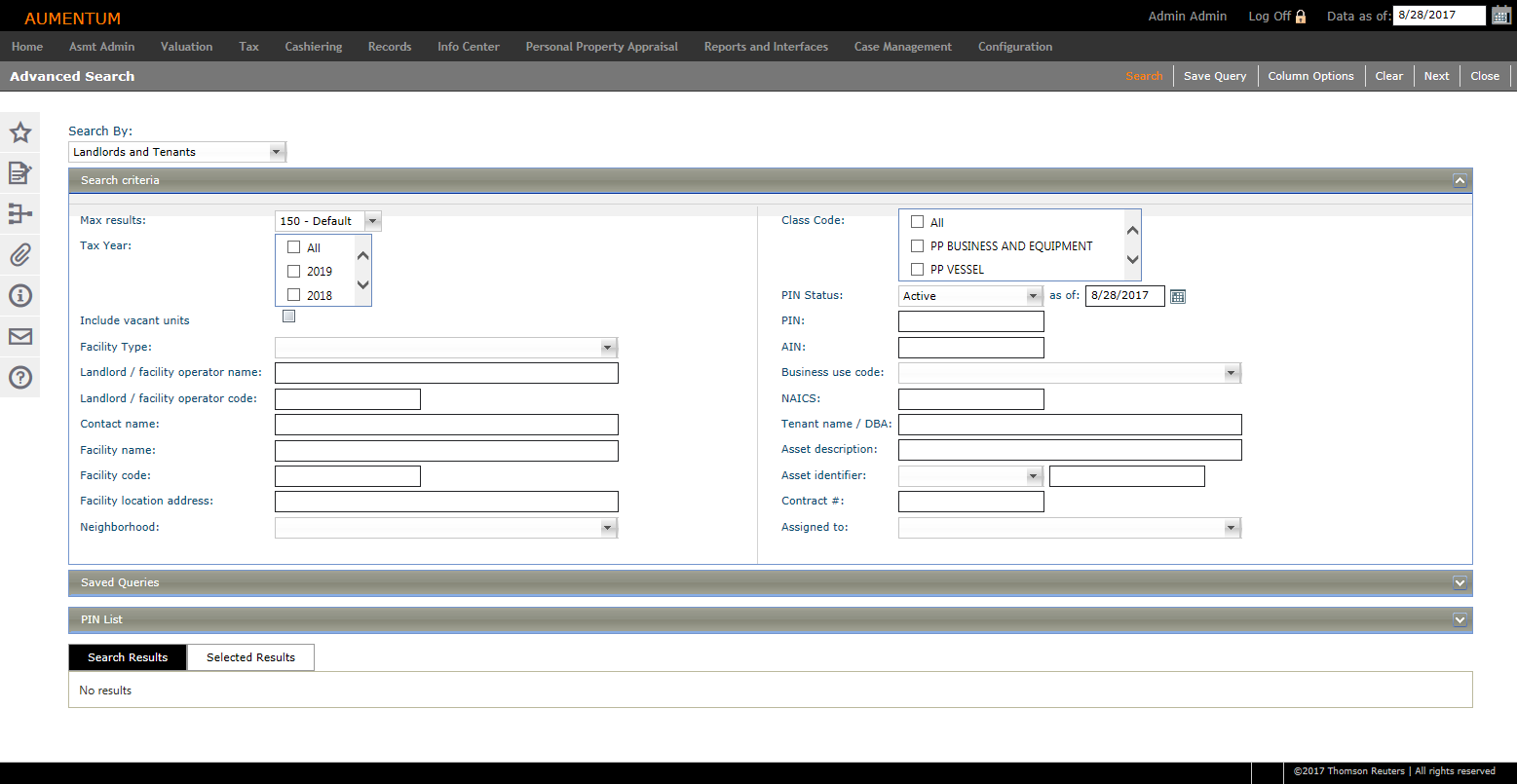Open the Valuation menu

[x=186, y=47]
